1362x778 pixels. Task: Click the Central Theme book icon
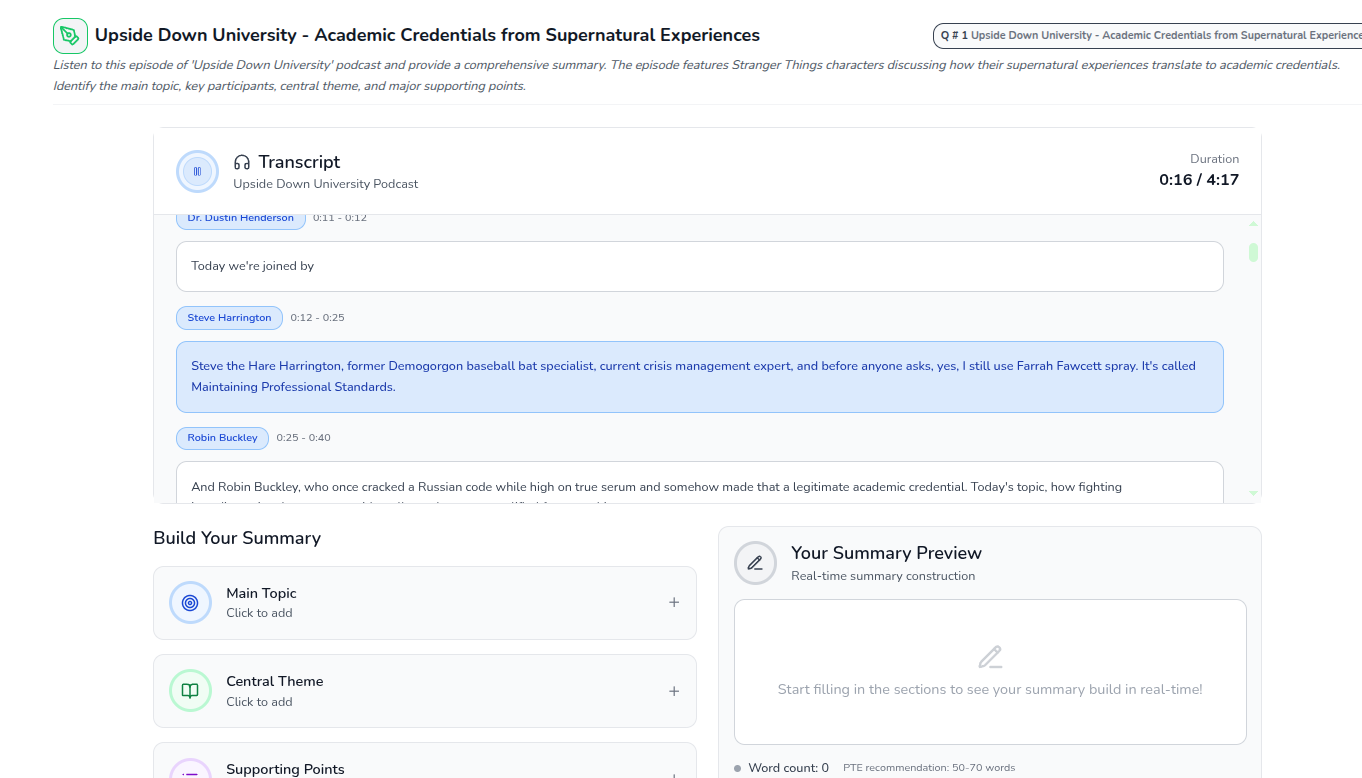point(190,691)
